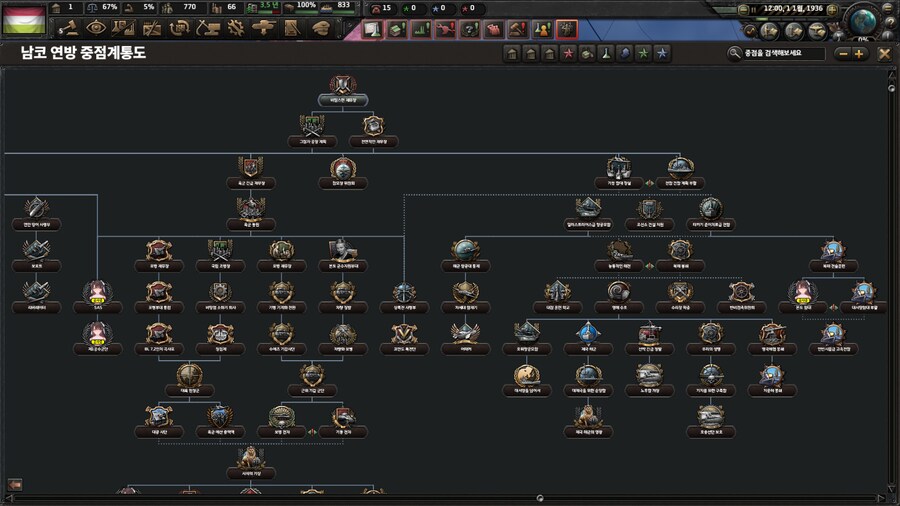Open politics via the country flag
Image resolution: width=900 pixels, height=506 pixels.
(22, 18)
